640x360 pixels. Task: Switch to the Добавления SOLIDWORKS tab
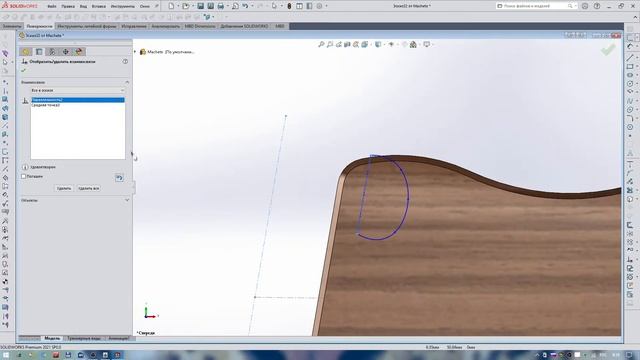click(x=244, y=26)
